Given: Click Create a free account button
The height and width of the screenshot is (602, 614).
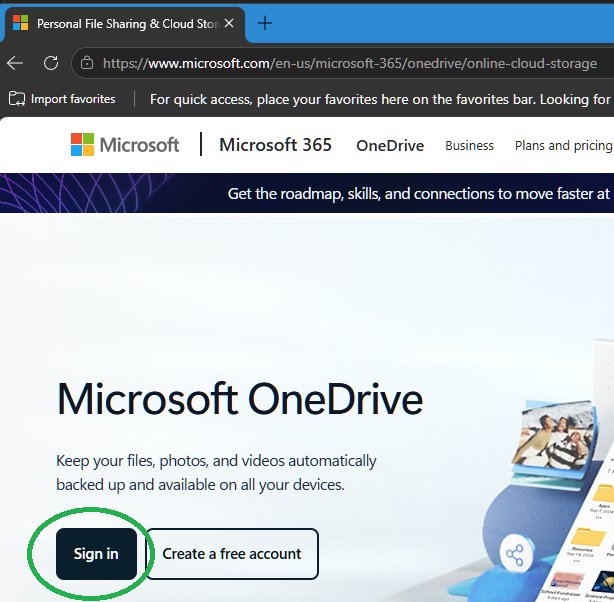Looking at the screenshot, I should (x=232, y=554).
